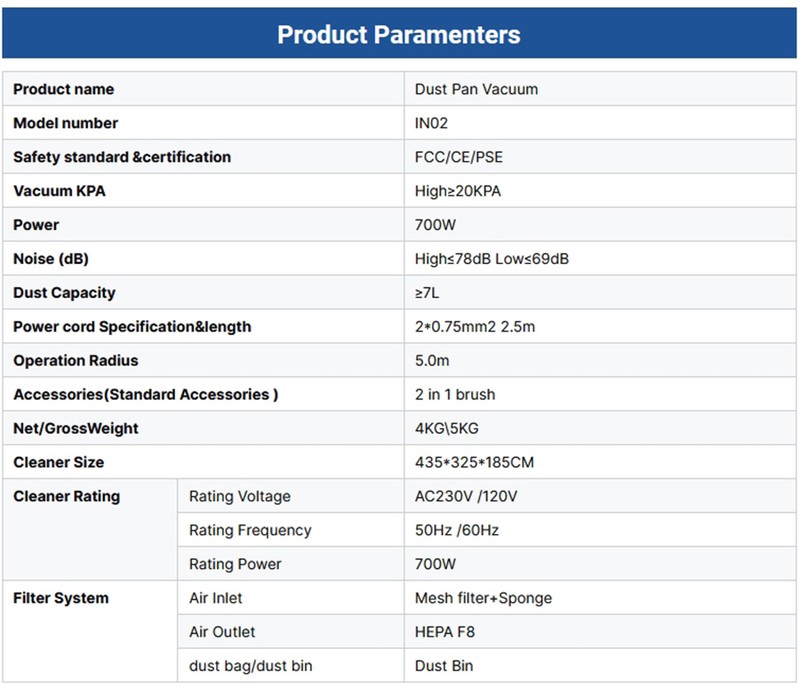Select the Mesh filter+Sponge air inlet value
The image size is (800, 689).
click(x=483, y=598)
